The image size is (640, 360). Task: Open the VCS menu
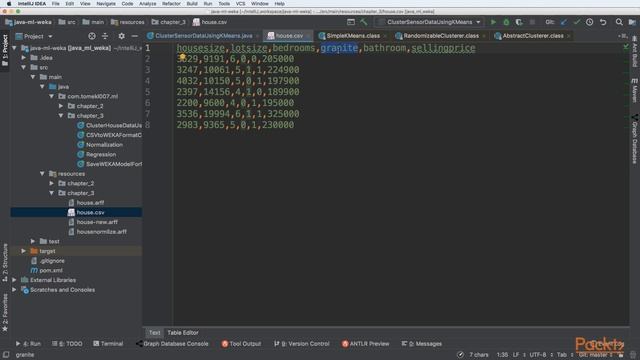click(240, 4)
